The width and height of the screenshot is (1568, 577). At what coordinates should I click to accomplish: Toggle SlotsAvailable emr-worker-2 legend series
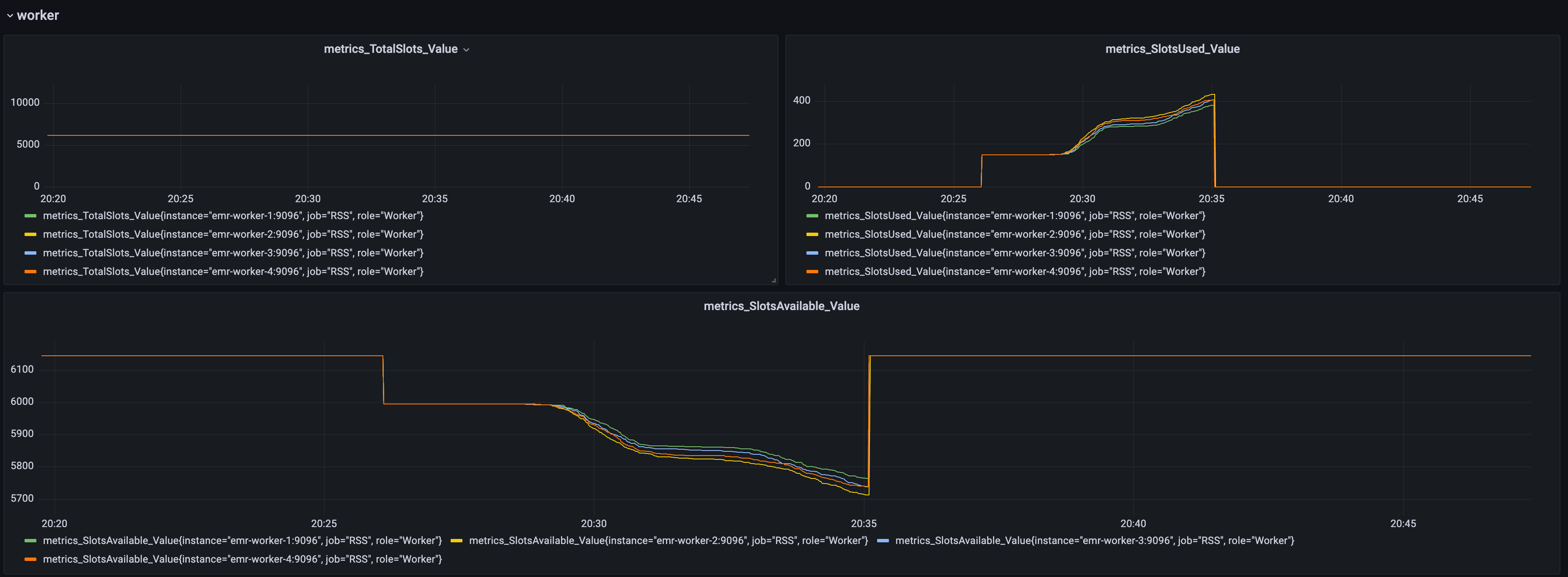point(668,541)
